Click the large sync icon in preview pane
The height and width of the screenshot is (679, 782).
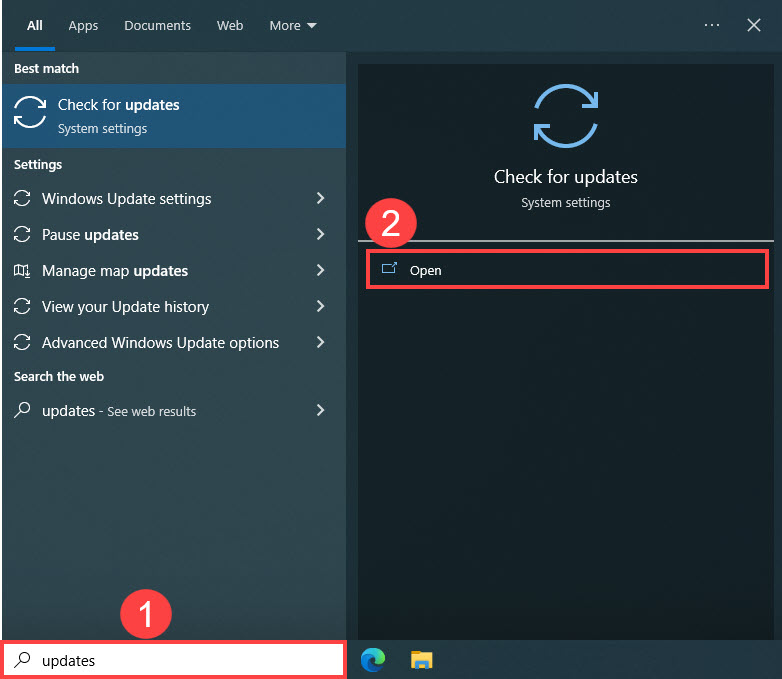click(x=566, y=116)
